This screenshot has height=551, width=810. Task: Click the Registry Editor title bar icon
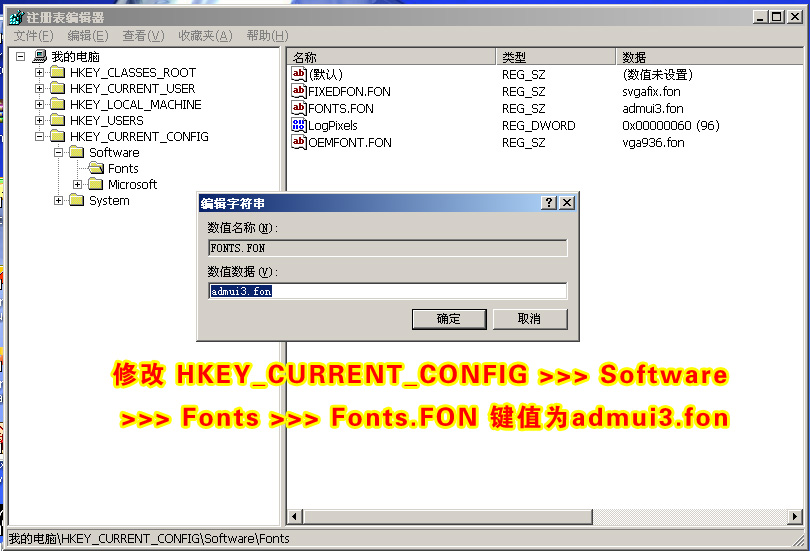tap(17, 17)
